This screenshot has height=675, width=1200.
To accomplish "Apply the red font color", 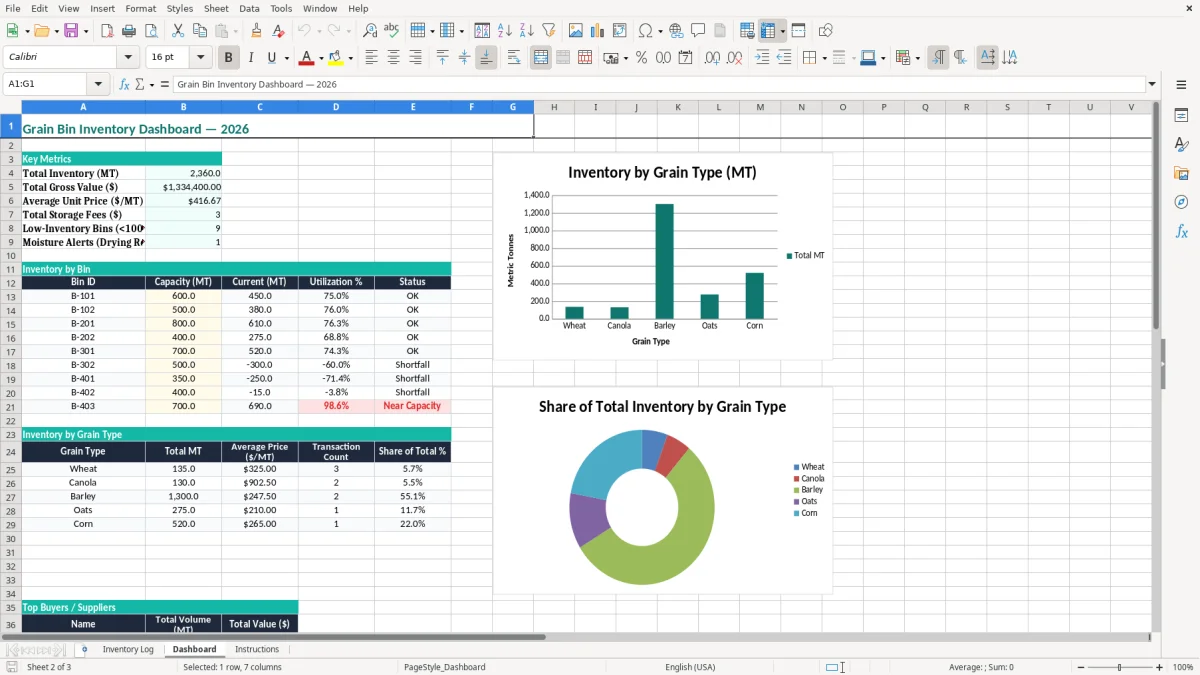I will click(307, 58).
